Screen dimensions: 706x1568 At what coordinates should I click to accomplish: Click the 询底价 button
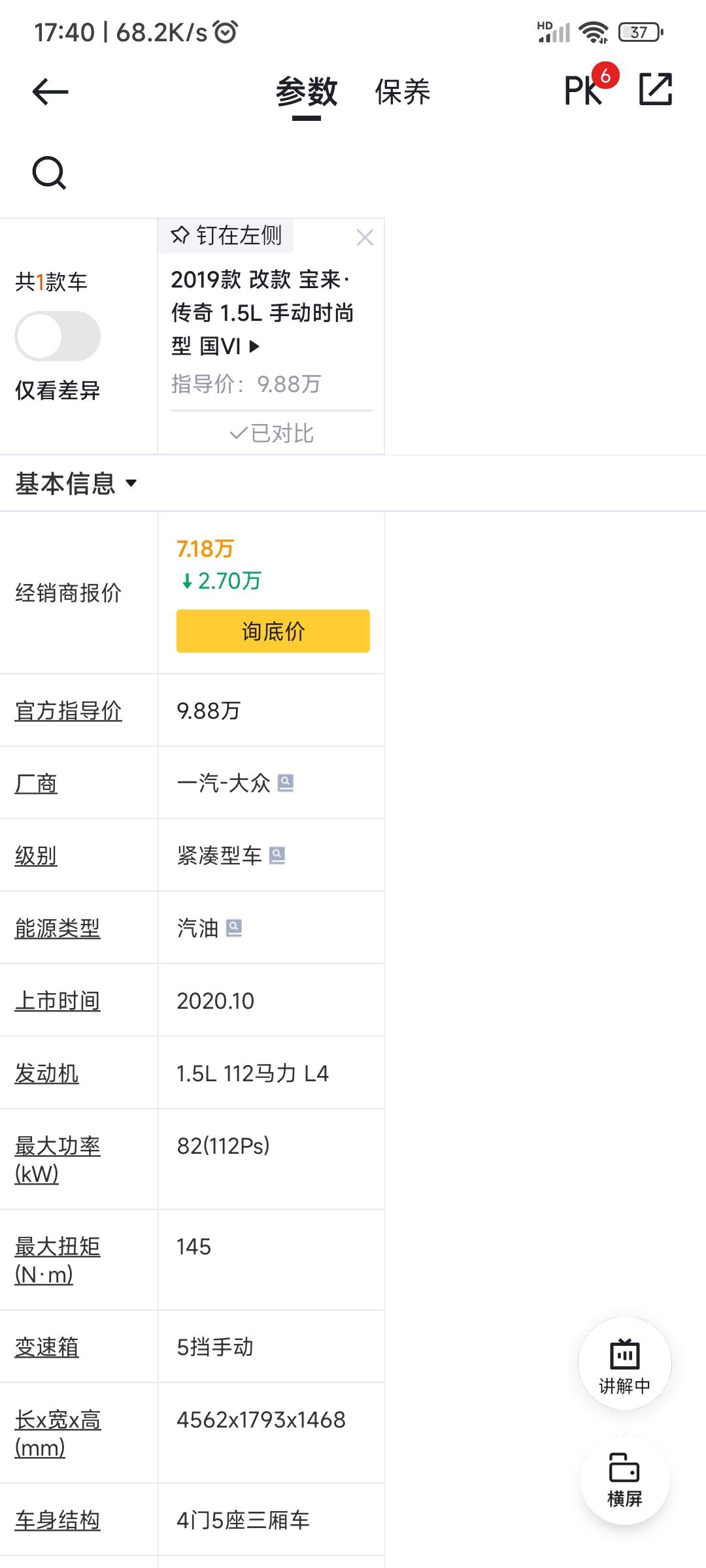click(x=273, y=631)
